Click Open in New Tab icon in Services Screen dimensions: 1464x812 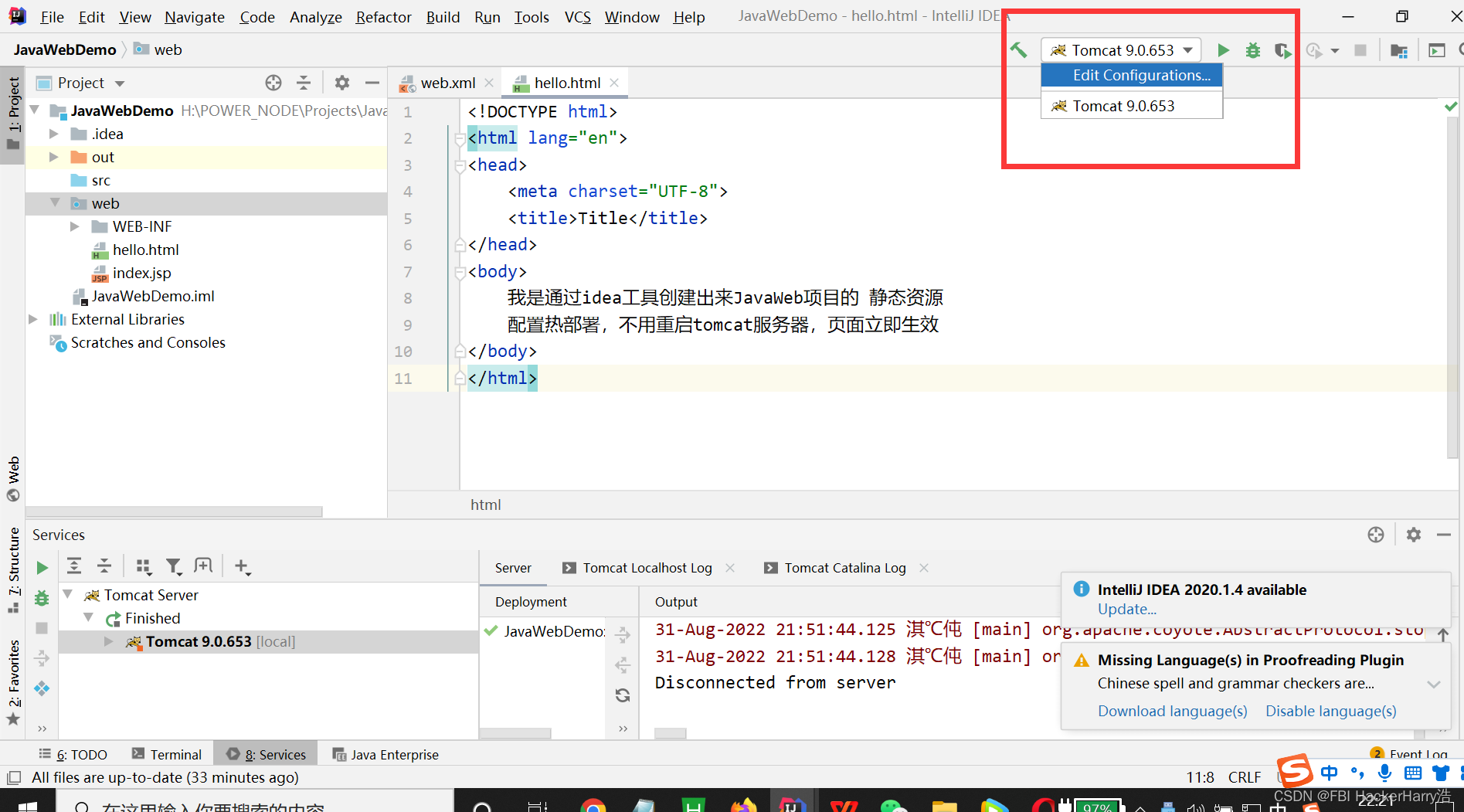click(x=203, y=566)
